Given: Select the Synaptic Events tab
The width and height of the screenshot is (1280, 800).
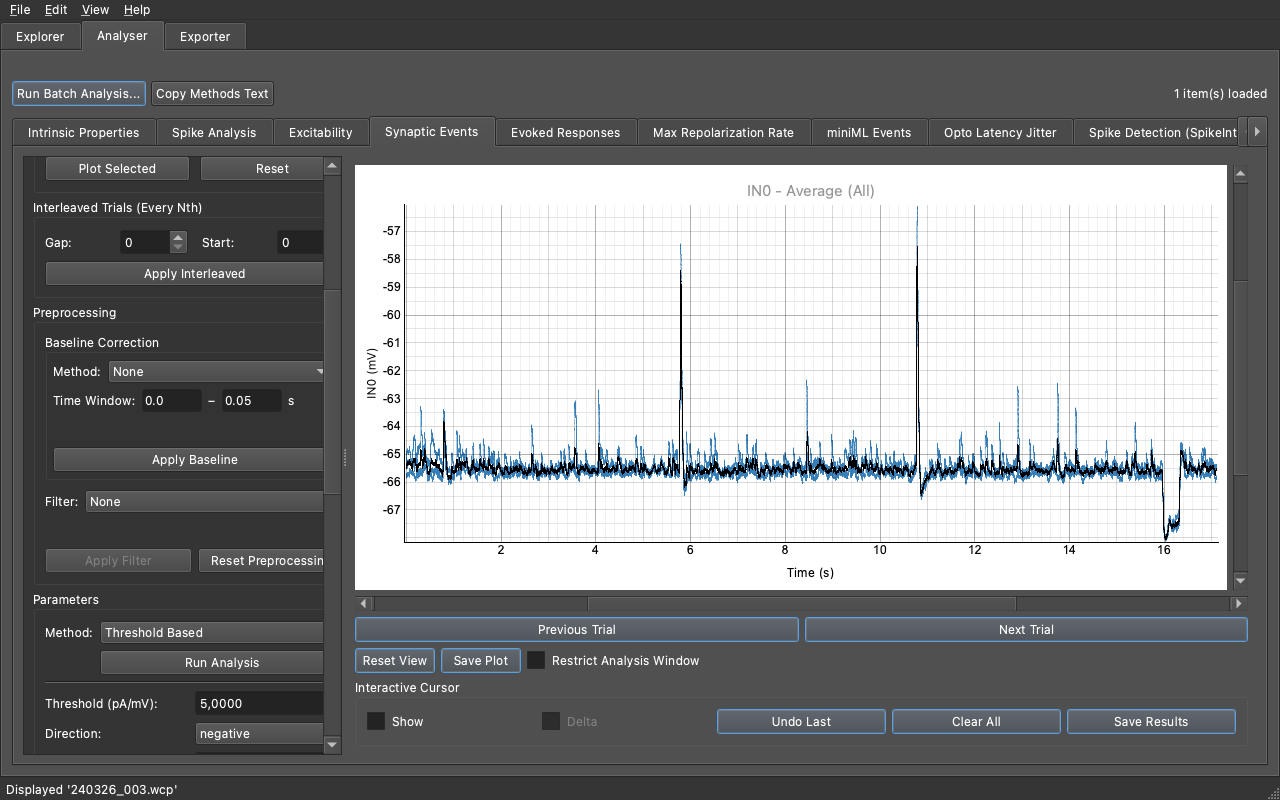Looking at the screenshot, I should [432, 131].
